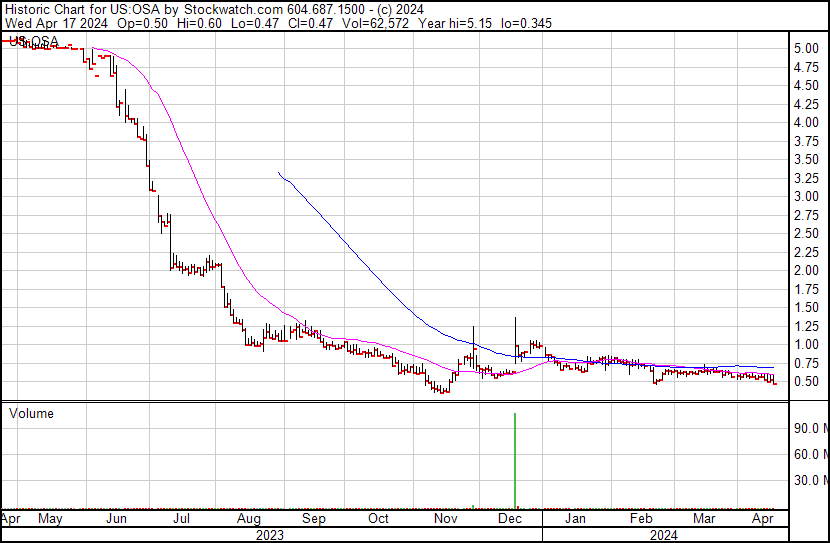Click the 5.00 price axis label
The width and height of the screenshot is (830, 543).
[806, 49]
